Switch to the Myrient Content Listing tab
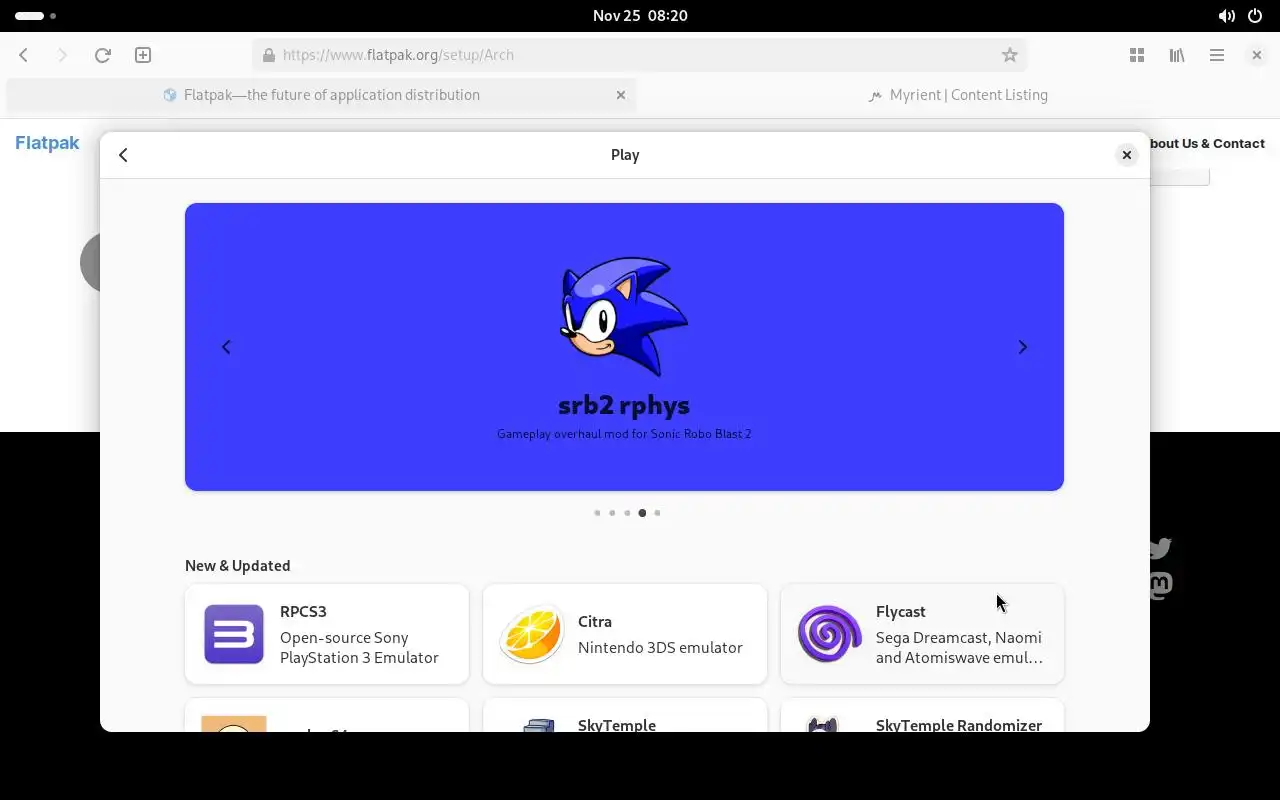1280x800 pixels. tap(957, 95)
